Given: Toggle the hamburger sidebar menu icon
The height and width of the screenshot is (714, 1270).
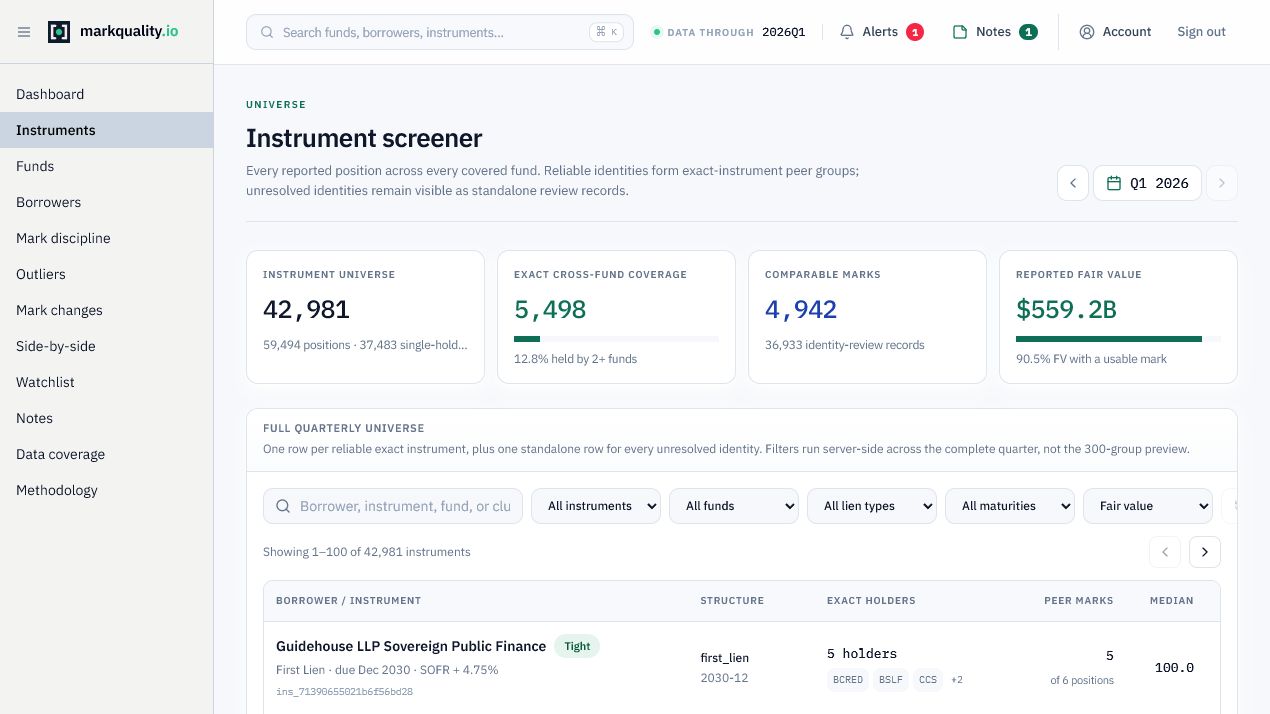Looking at the screenshot, I should [24, 32].
